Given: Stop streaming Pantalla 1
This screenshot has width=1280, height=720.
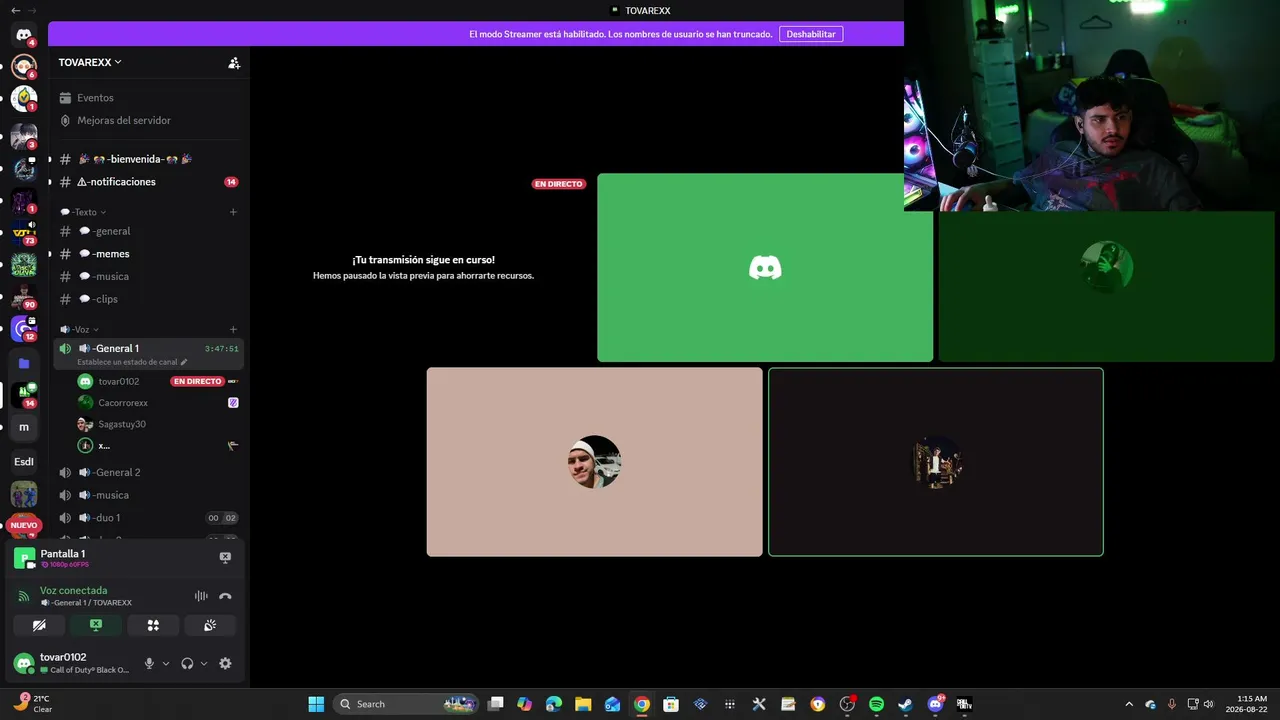Looking at the screenshot, I should coord(225,557).
